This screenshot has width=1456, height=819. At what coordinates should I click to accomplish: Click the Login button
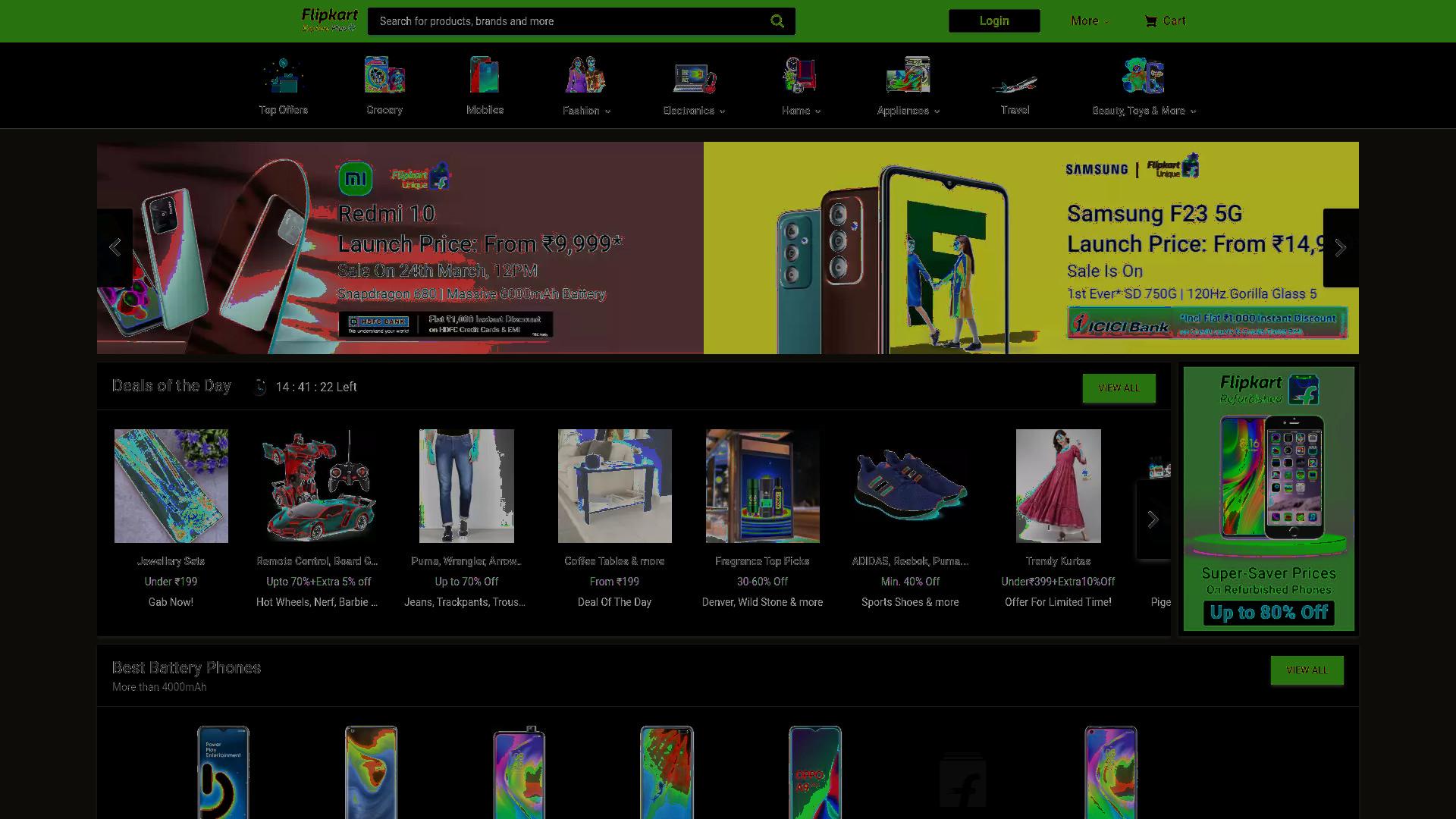point(994,21)
